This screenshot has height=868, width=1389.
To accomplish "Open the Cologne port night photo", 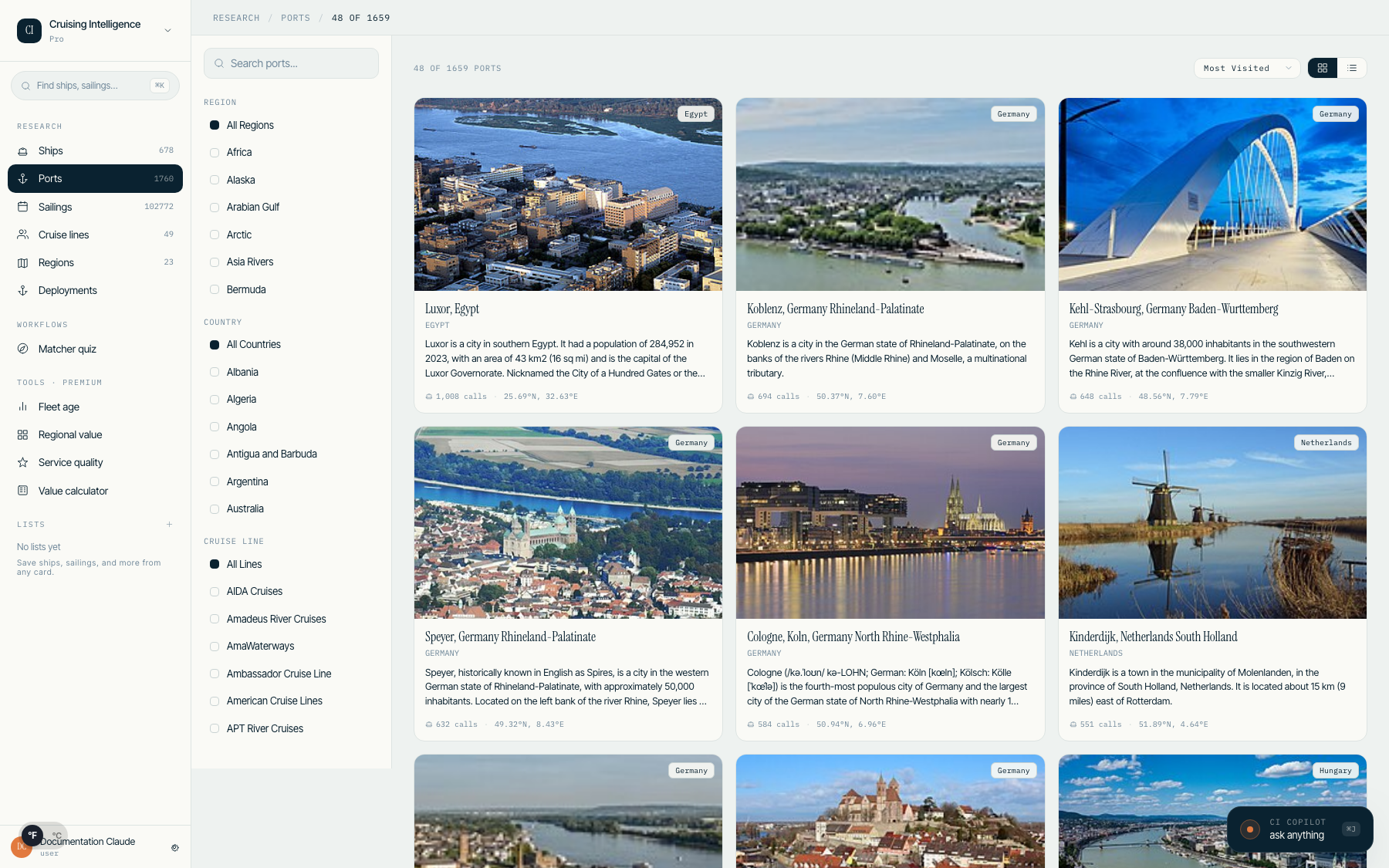I will pos(891,522).
